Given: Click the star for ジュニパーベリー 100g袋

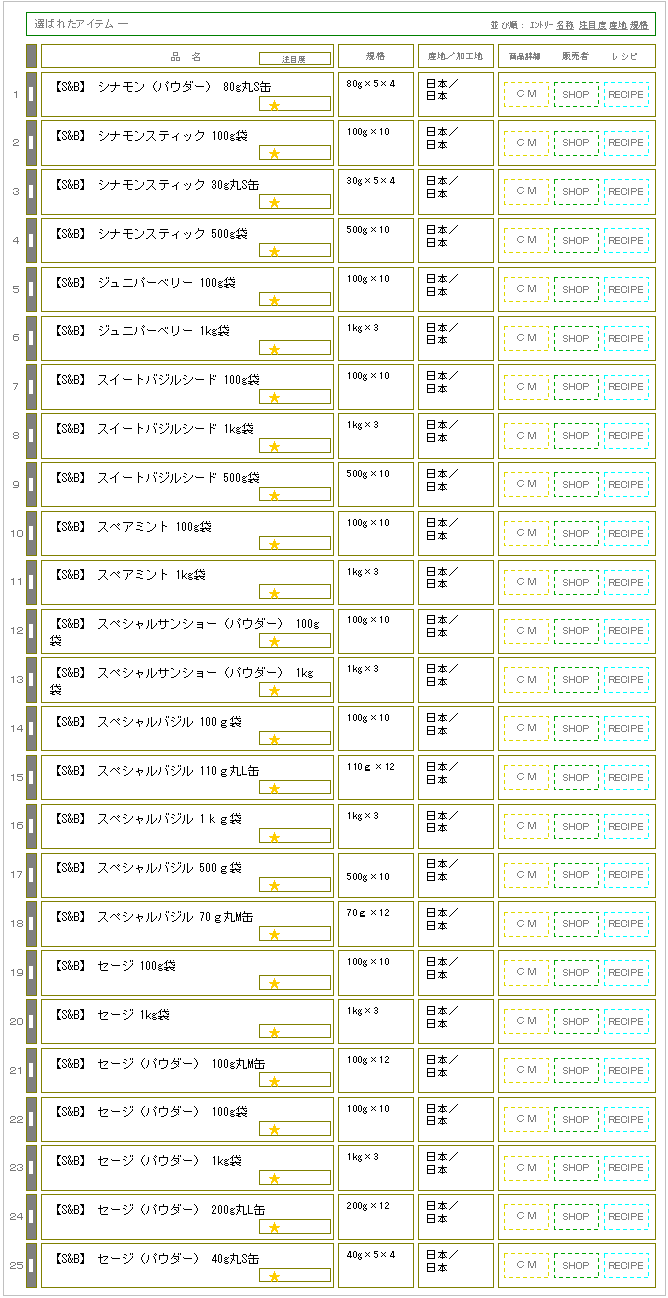Looking at the screenshot, I should click(274, 300).
